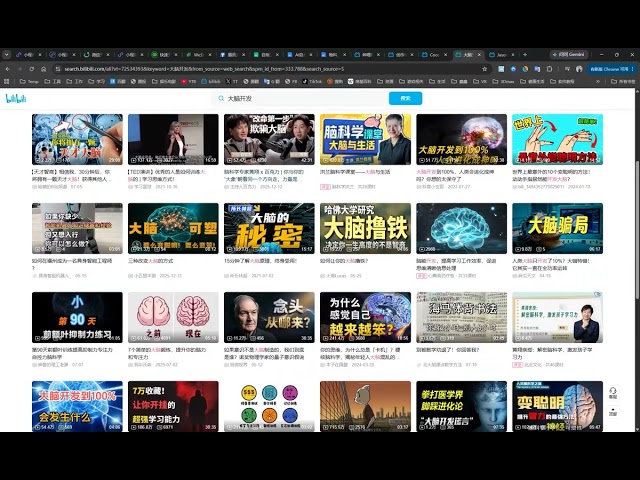Open the 洪兰脑科学课堂 title link

355,172
